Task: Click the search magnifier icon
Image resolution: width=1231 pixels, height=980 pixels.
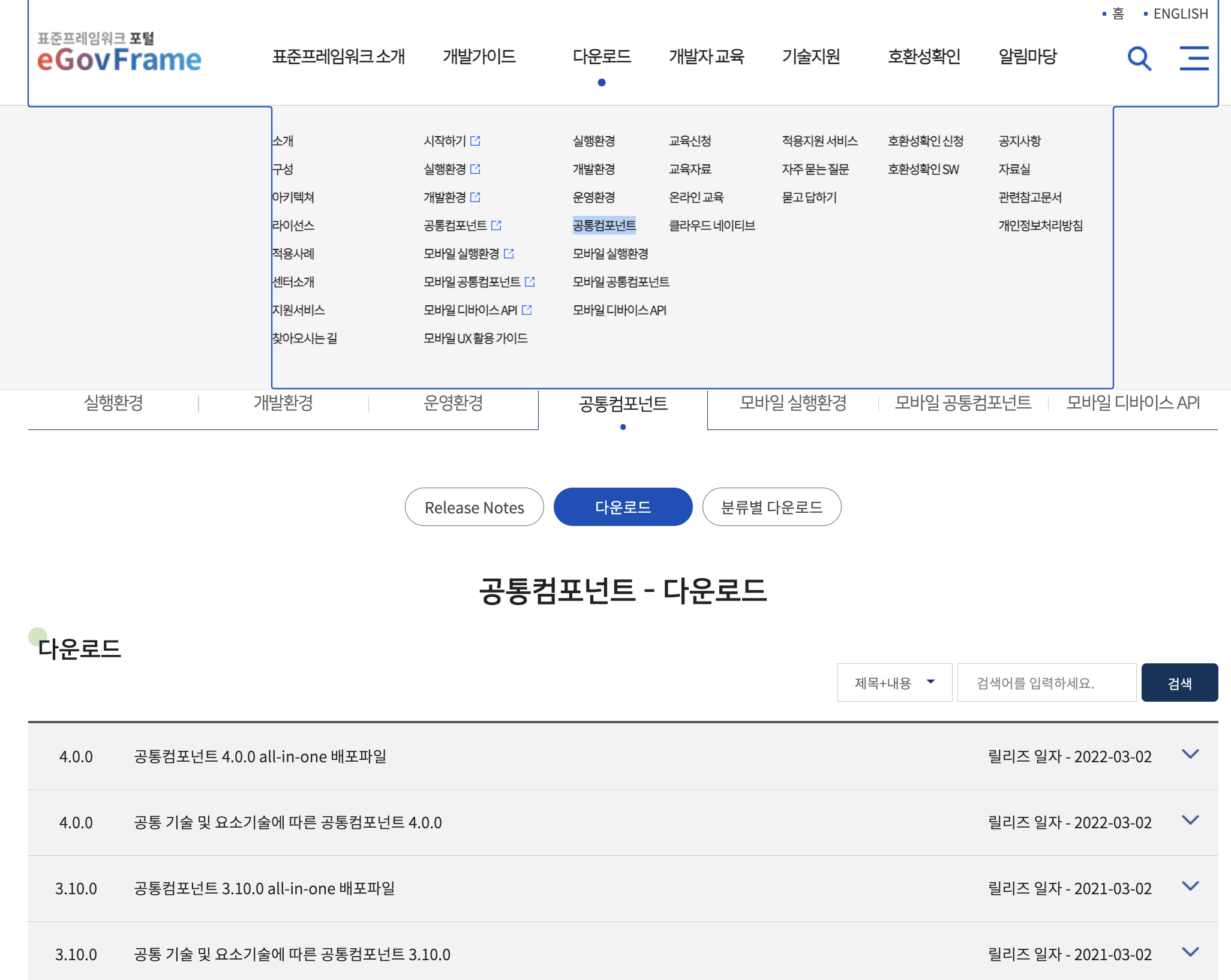Action: pos(1139,59)
